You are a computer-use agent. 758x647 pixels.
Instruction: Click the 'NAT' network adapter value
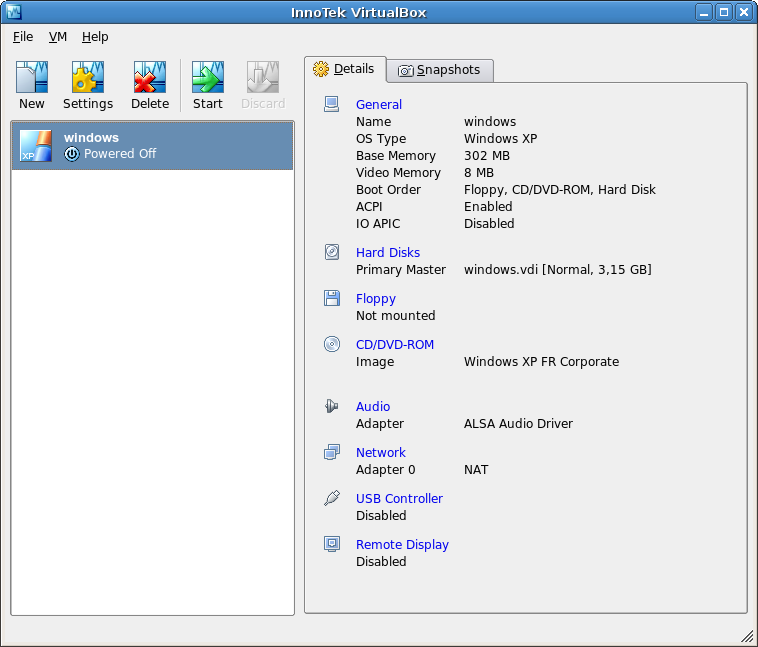476,470
